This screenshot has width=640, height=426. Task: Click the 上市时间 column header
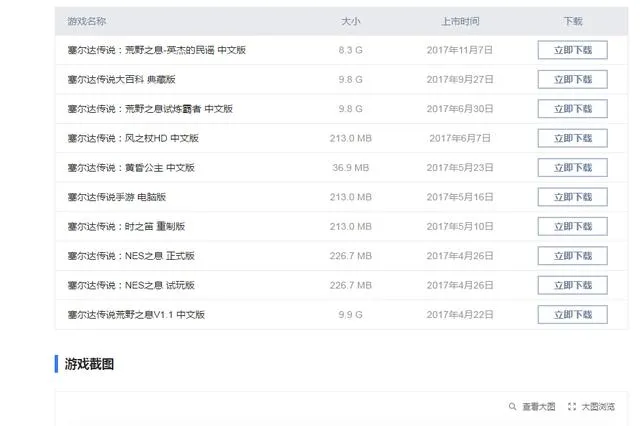pos(460,21)
